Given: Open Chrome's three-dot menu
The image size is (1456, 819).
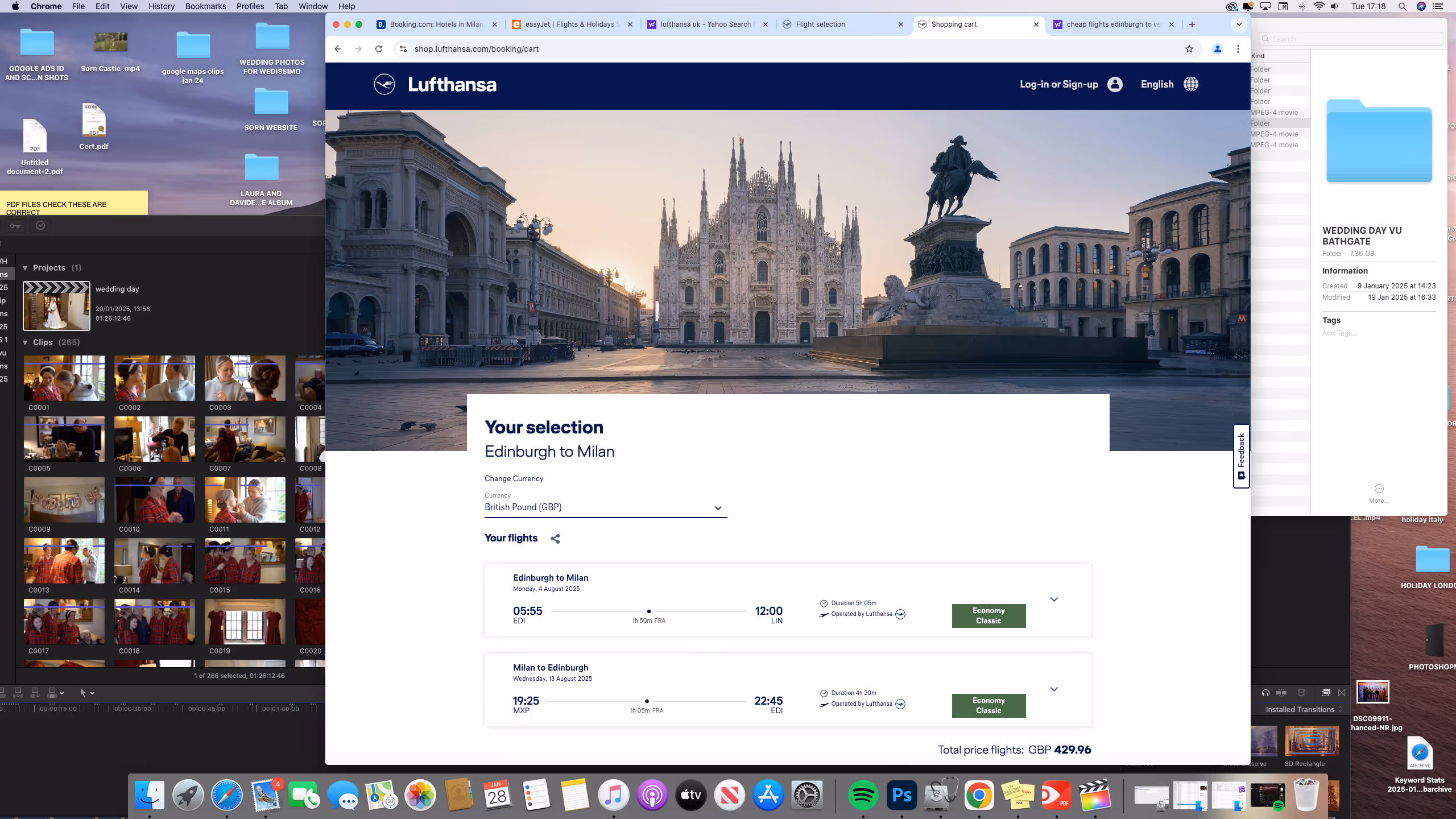Looking at the screenshot, I should pos(1238,49).
